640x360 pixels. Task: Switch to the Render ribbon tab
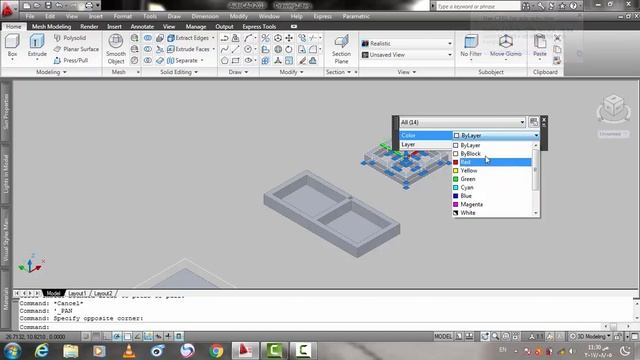[x=89, y=27]
